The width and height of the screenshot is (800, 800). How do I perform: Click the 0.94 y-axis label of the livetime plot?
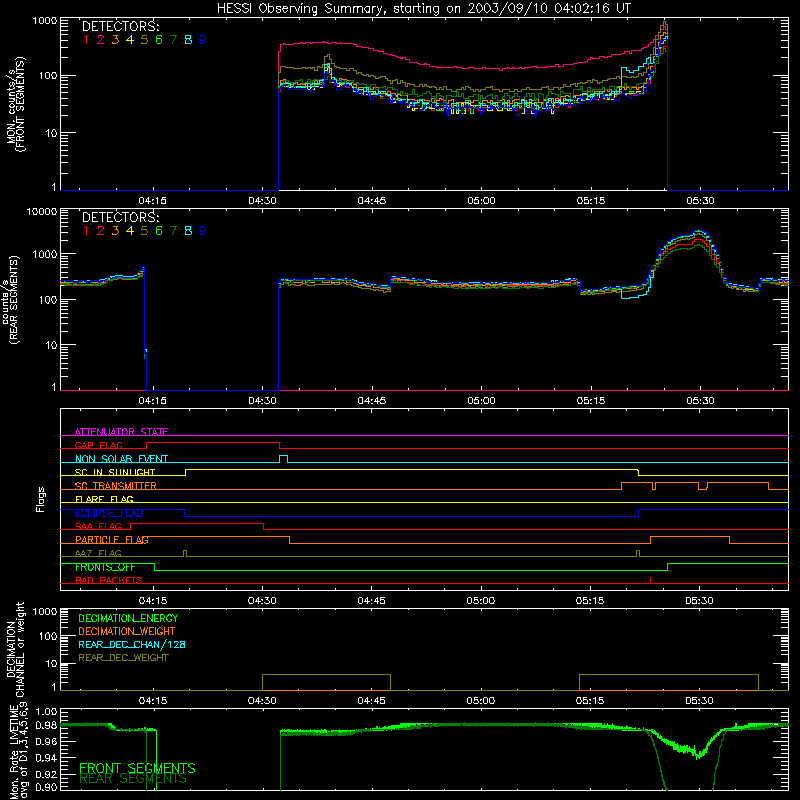[x=46, y=758]
